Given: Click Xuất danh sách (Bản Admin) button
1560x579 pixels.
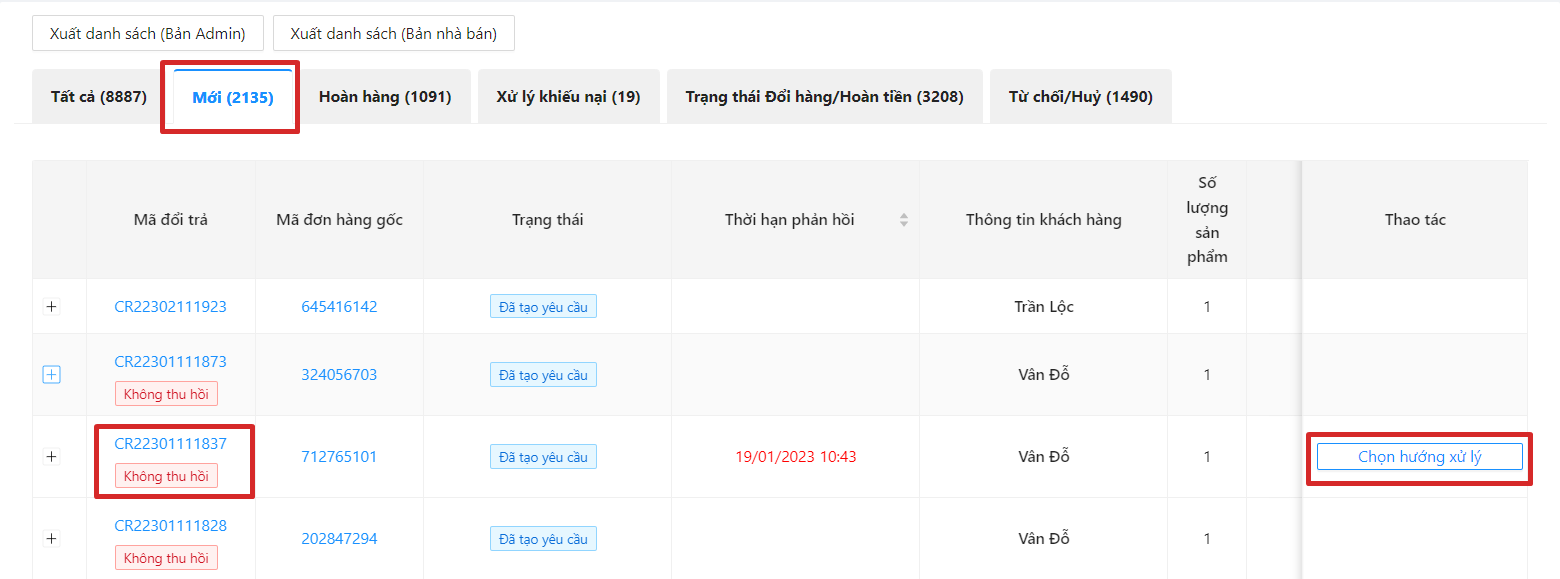Looking at the screenshot, I should (148, 33).
